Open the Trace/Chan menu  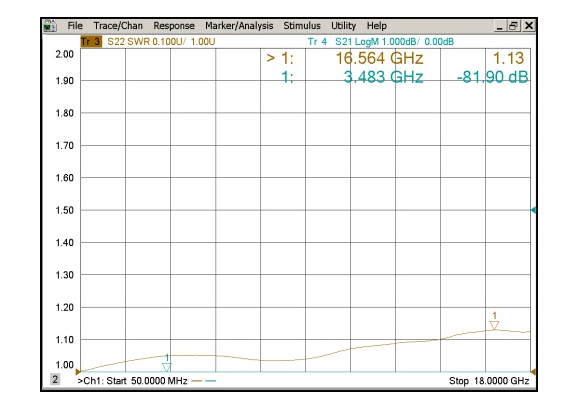click(x=118, y=26)
